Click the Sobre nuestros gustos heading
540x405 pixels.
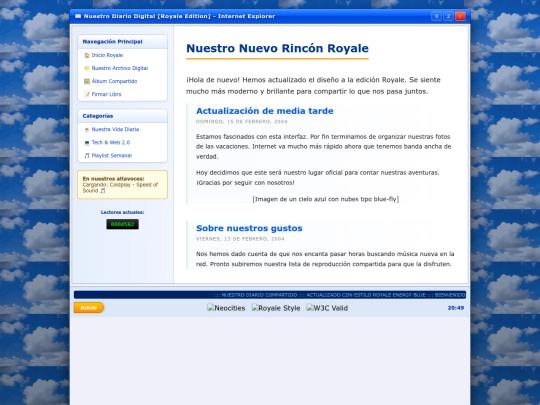(249, 228)
